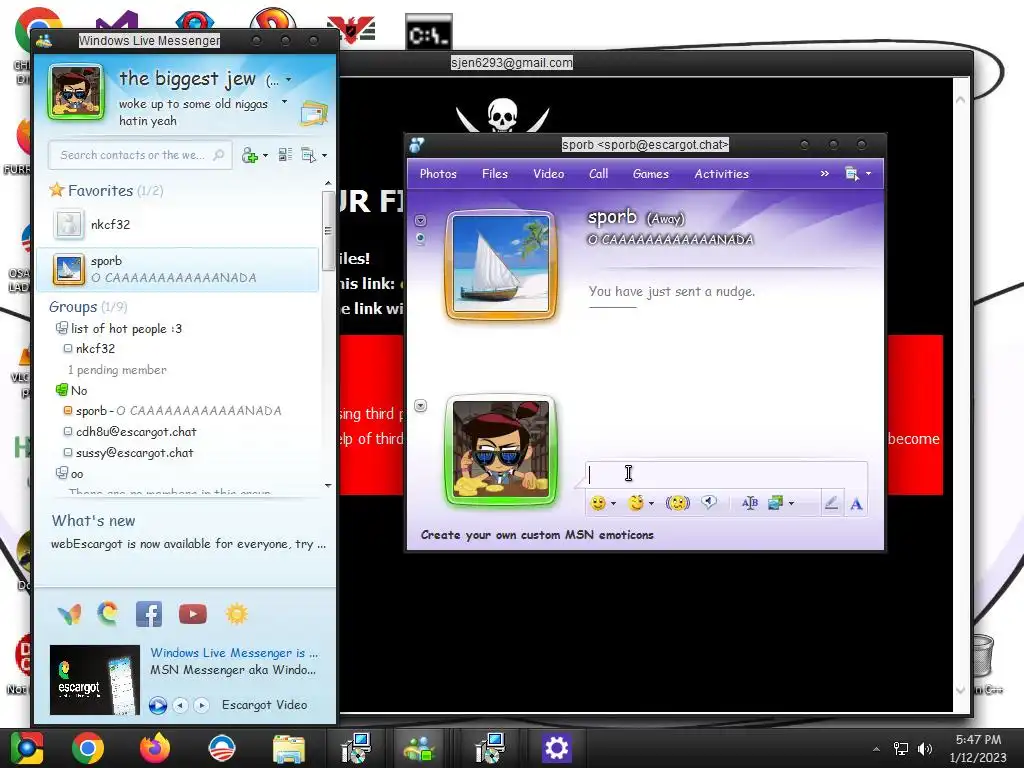Image resolution: width=1024 pixels, height=768 pixels.
Task: Click your profile avatar in Messenger
Action: [76, 92]
